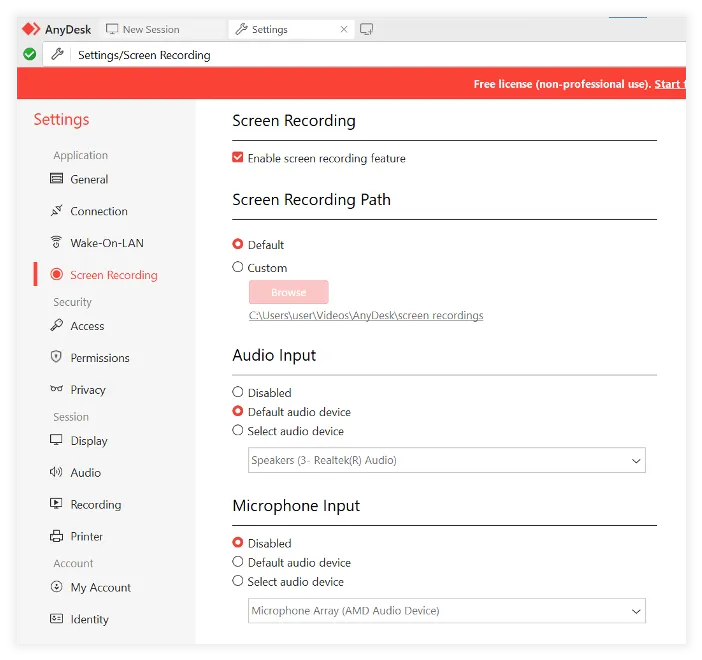Open the screen recordings folder path link
Image resolution: width=702 pixels, height=660 pixels.
(366, 315)
